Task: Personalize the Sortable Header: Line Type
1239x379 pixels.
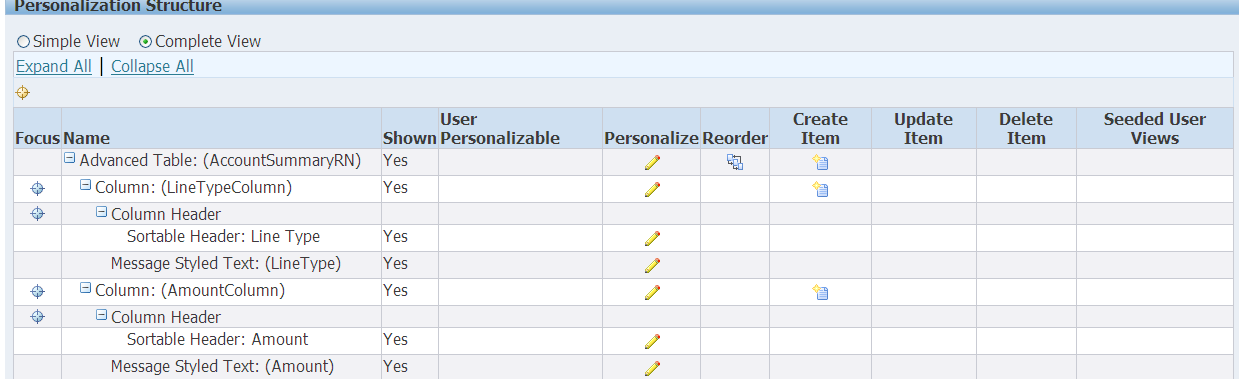Action: click(652, 239)
